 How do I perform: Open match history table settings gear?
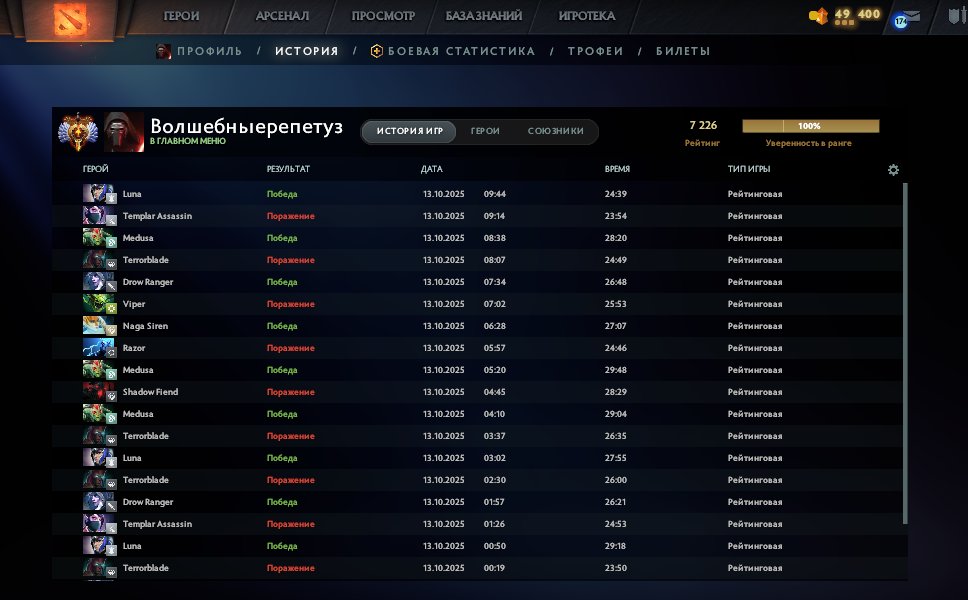[893, 170]
